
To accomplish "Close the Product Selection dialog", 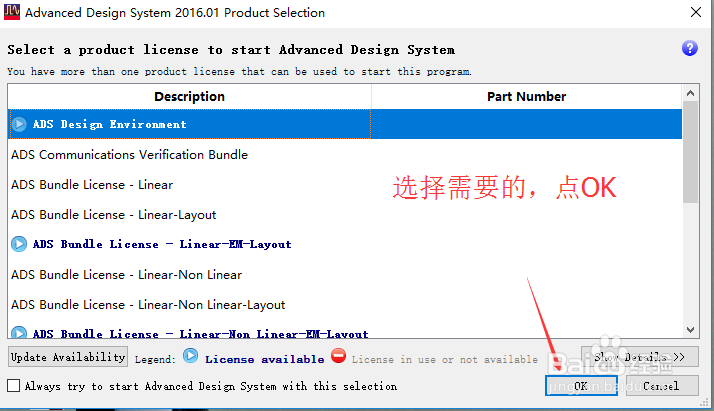I will point(695,12).
